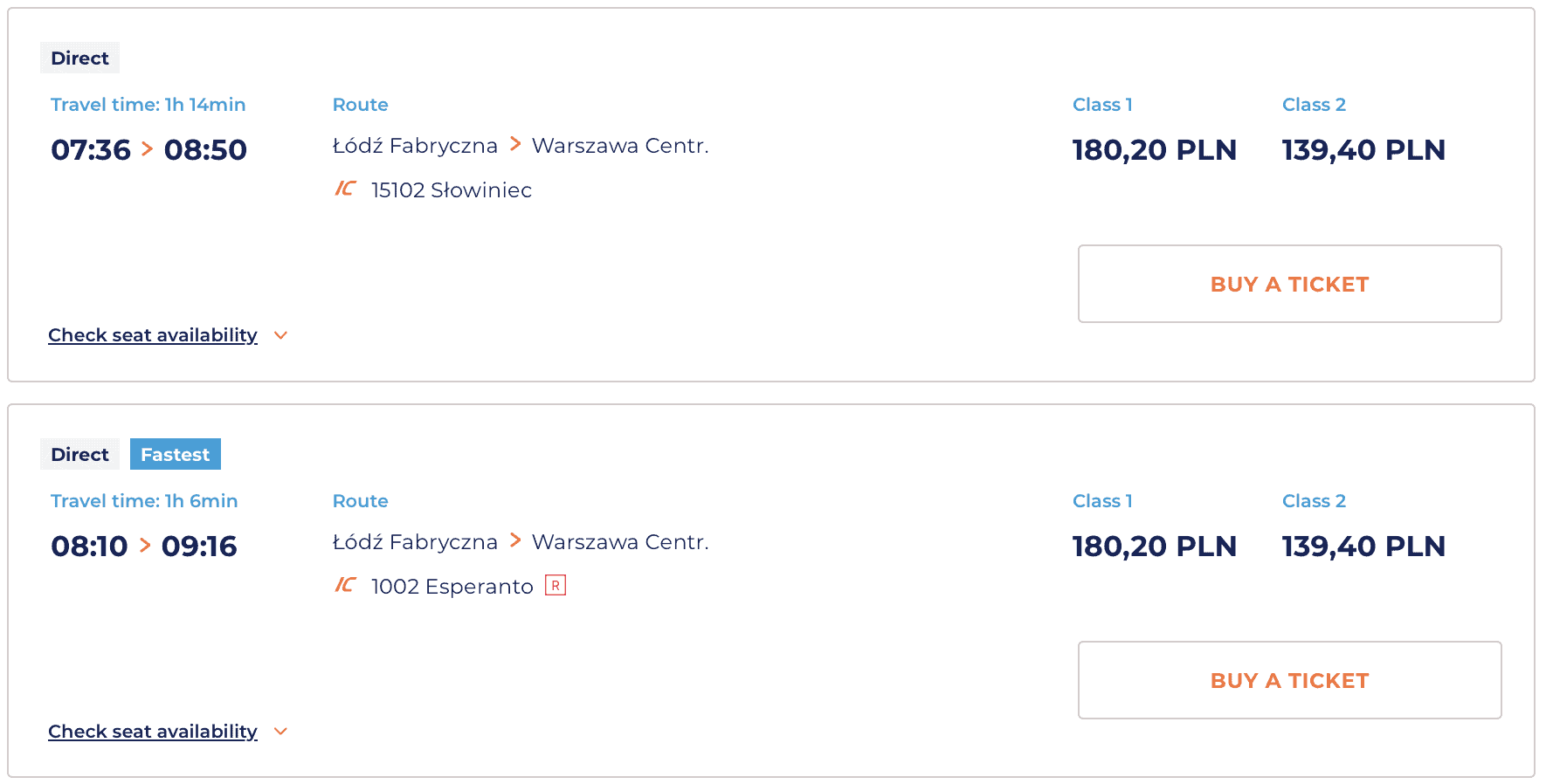The image size is (1546, 784).
Task: Select Class 2 price for 07:36 train
Action: click(x=1363, y=150)
